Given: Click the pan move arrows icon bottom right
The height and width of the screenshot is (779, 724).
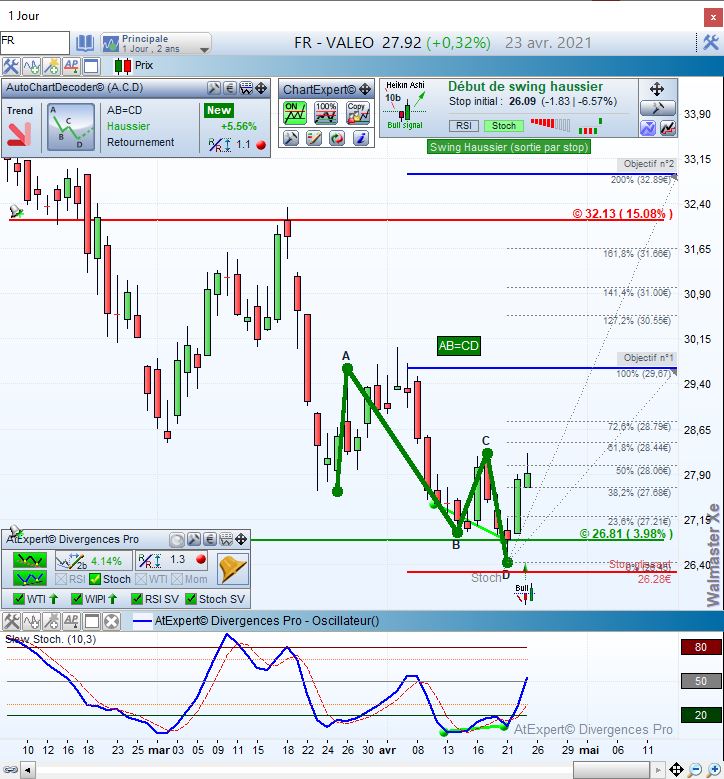Looking at the screenshot, I should tap(676, 770).
